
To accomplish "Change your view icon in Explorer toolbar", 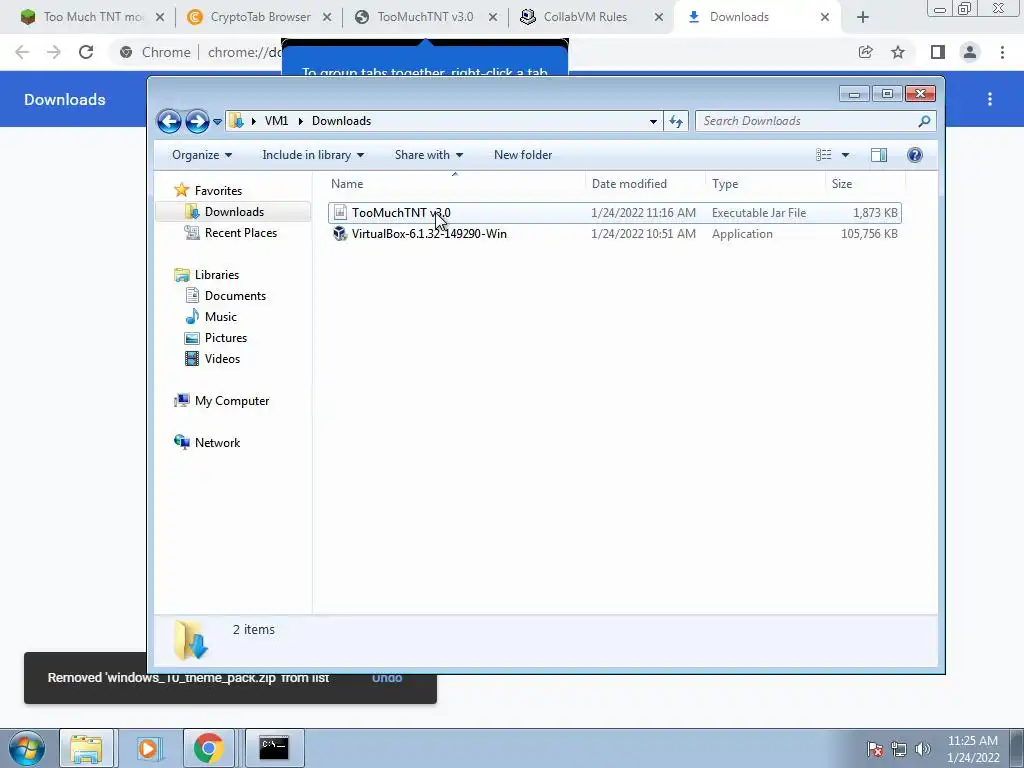I will (x=824, y=155).
